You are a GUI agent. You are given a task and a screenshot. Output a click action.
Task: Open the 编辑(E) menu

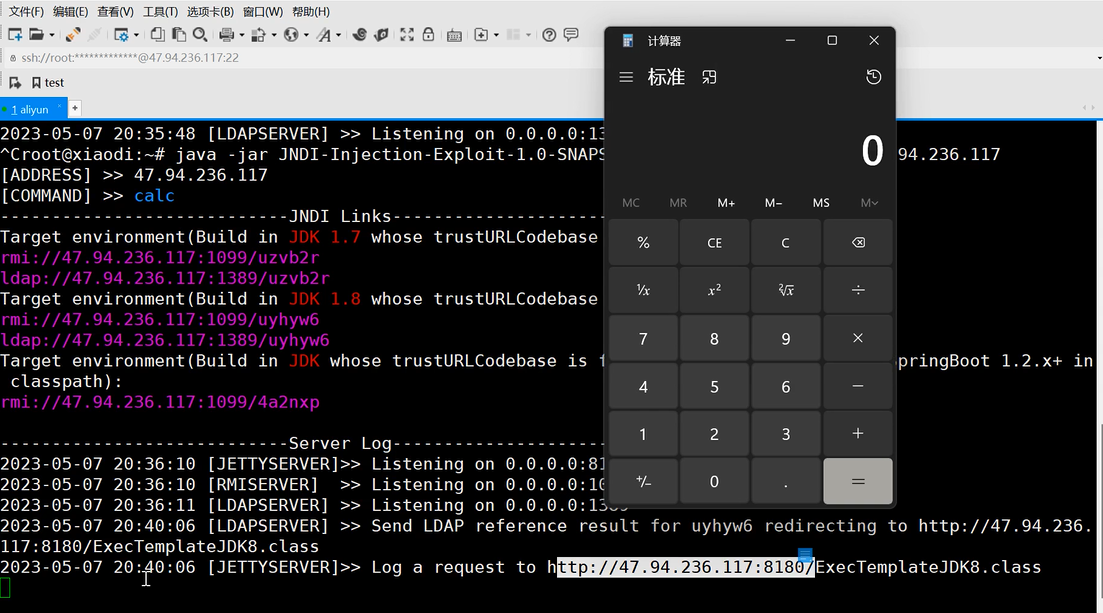70,11
